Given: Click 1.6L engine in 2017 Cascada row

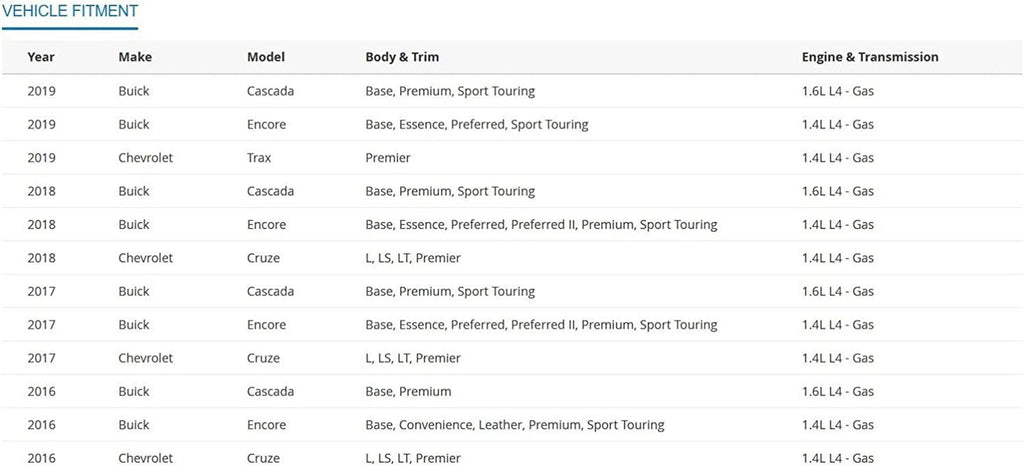Looking at the screenshot, I should click(x=838, y=291).
